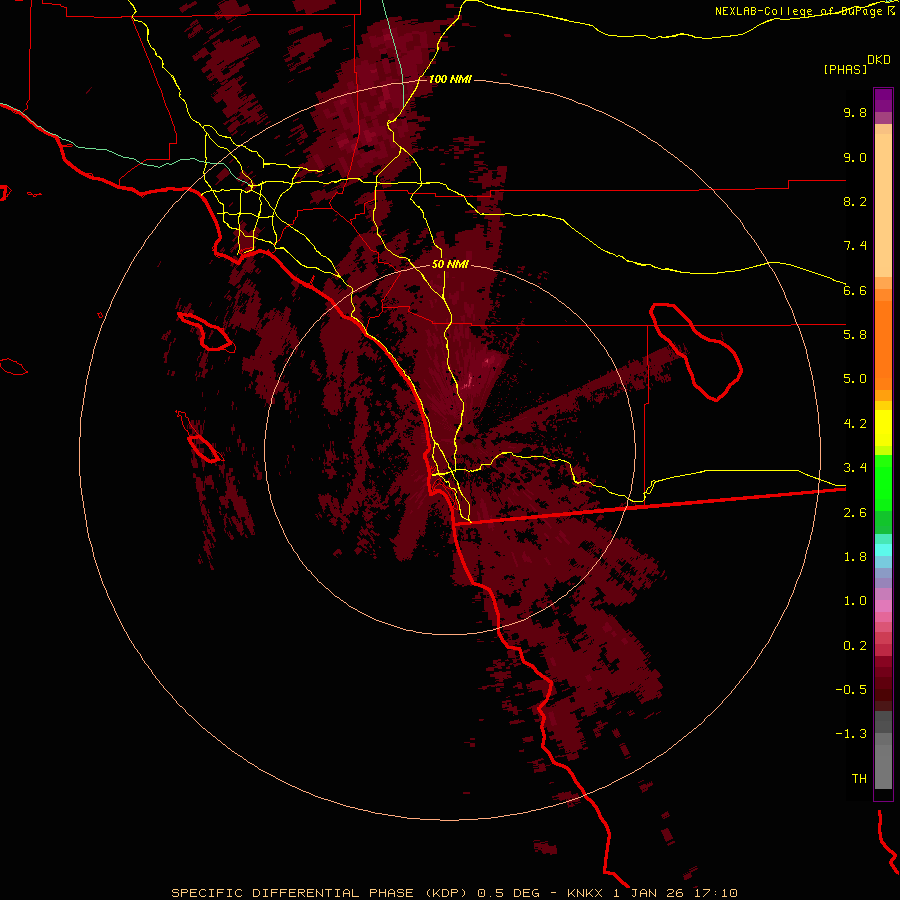
Task: Click the 9.8 value on the legend
Action: pyautogui.click(x=855, y=112)
